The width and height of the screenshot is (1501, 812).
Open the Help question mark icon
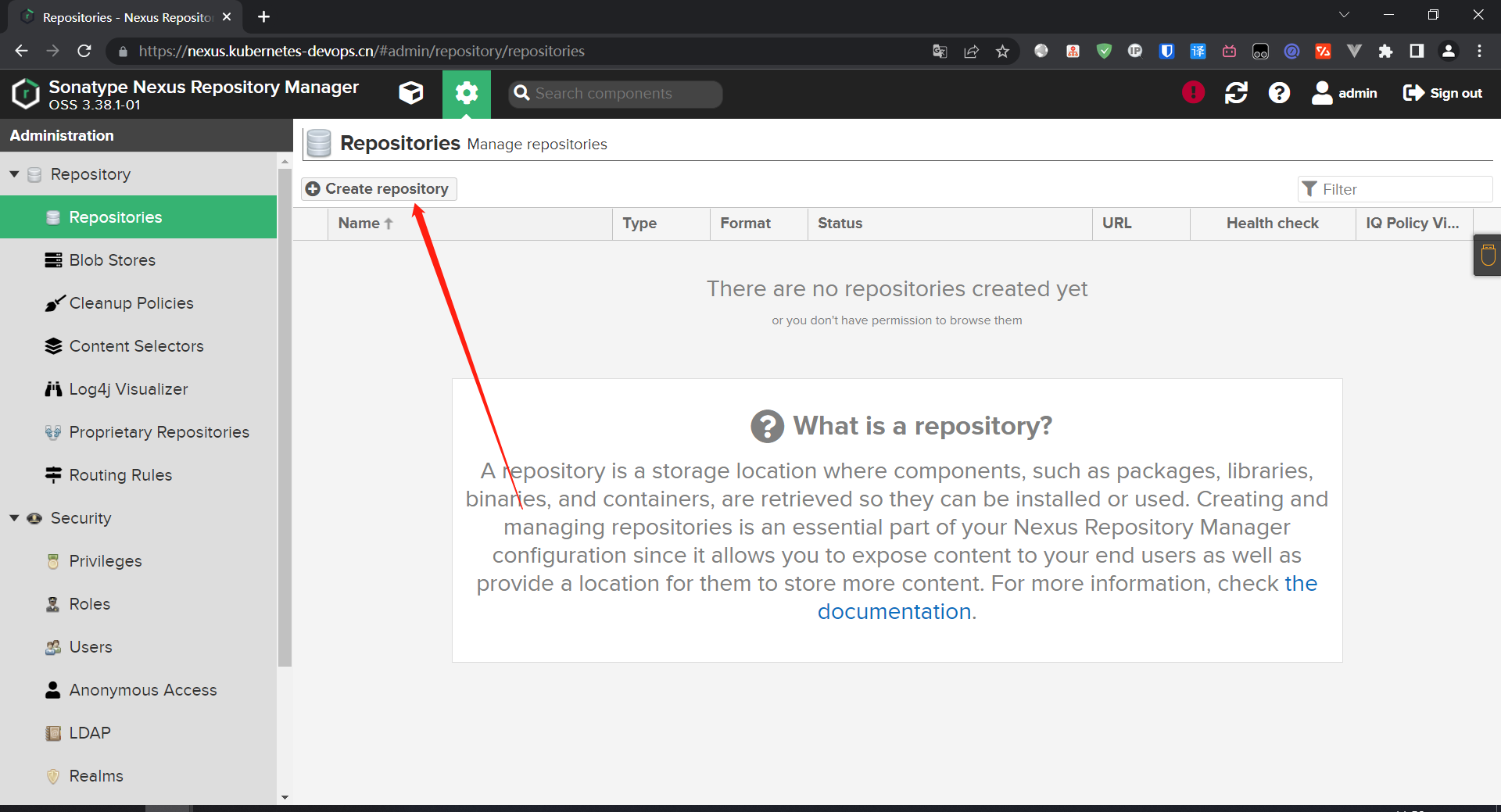click(1279, 93)
